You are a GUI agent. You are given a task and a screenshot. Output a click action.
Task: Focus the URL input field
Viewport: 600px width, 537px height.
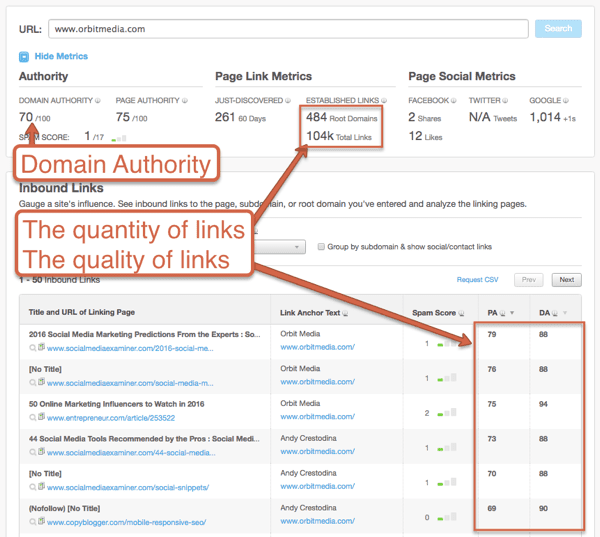(x=288, y=29)
